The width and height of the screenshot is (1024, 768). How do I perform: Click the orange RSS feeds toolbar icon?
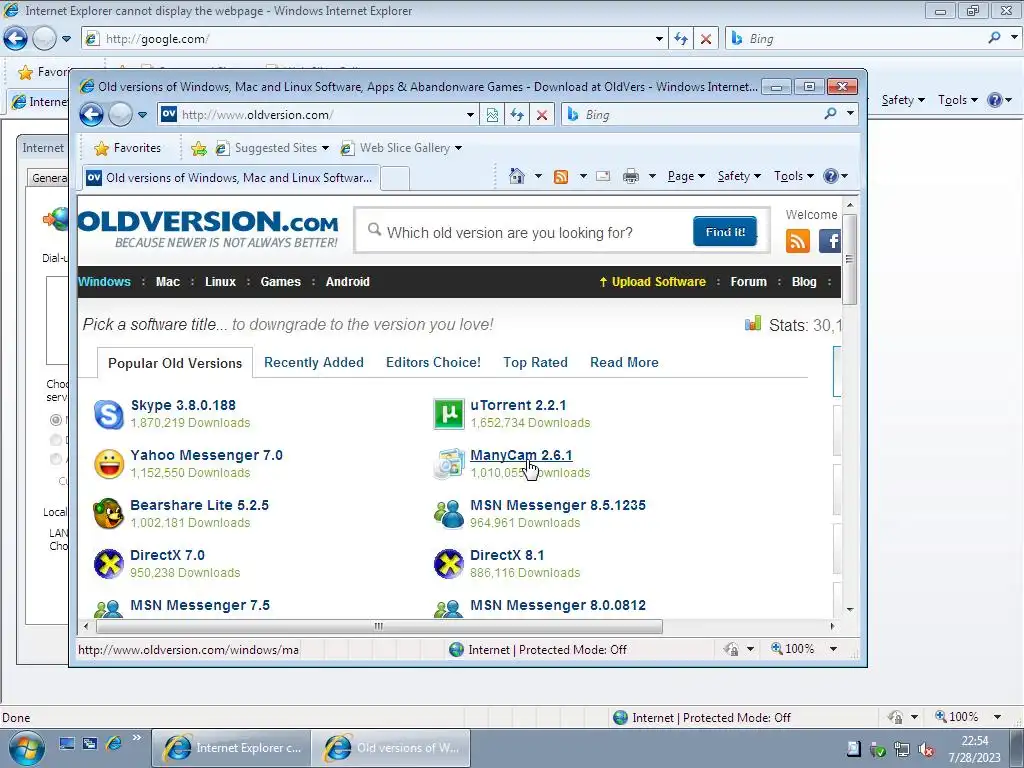(560, 176)
